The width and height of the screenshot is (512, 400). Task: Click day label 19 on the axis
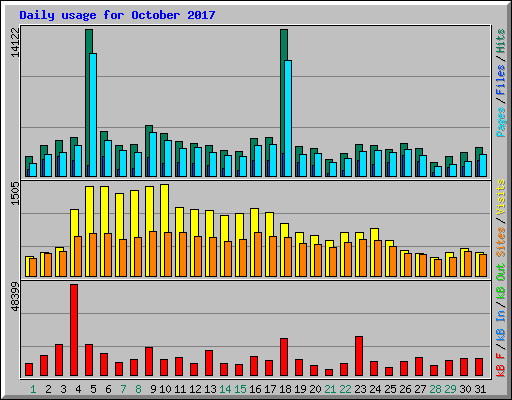pos(300,389)
